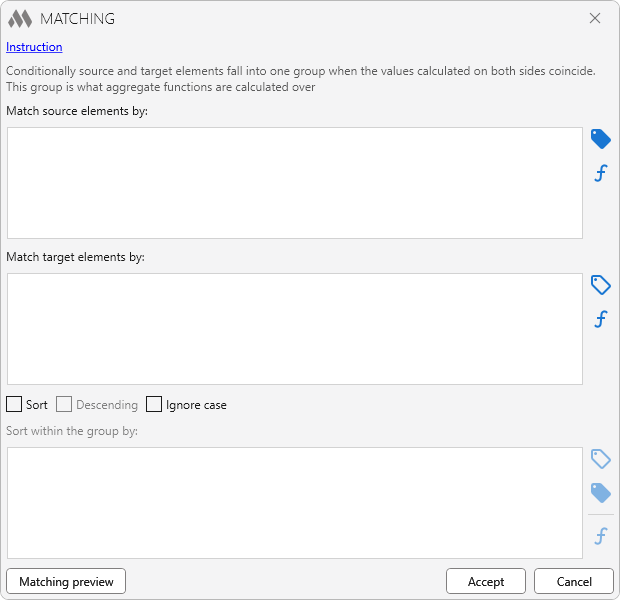Image resolution: width=620 pixels, height=600 pixels.
Task: Click the outlined tag icon beside target elements box
Action: click(600, 285)
